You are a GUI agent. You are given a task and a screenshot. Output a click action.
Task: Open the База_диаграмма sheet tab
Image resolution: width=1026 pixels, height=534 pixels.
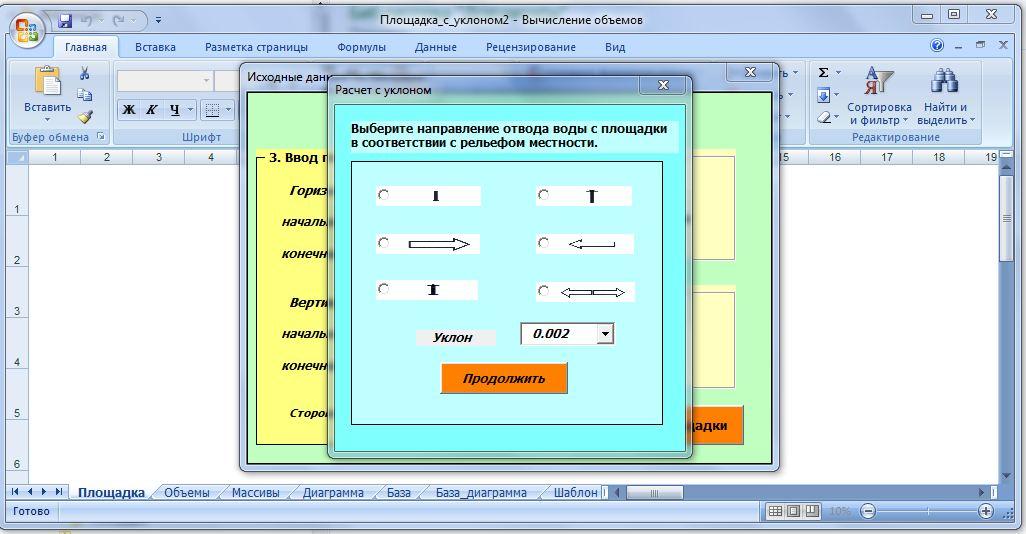[x=481, y=492]
